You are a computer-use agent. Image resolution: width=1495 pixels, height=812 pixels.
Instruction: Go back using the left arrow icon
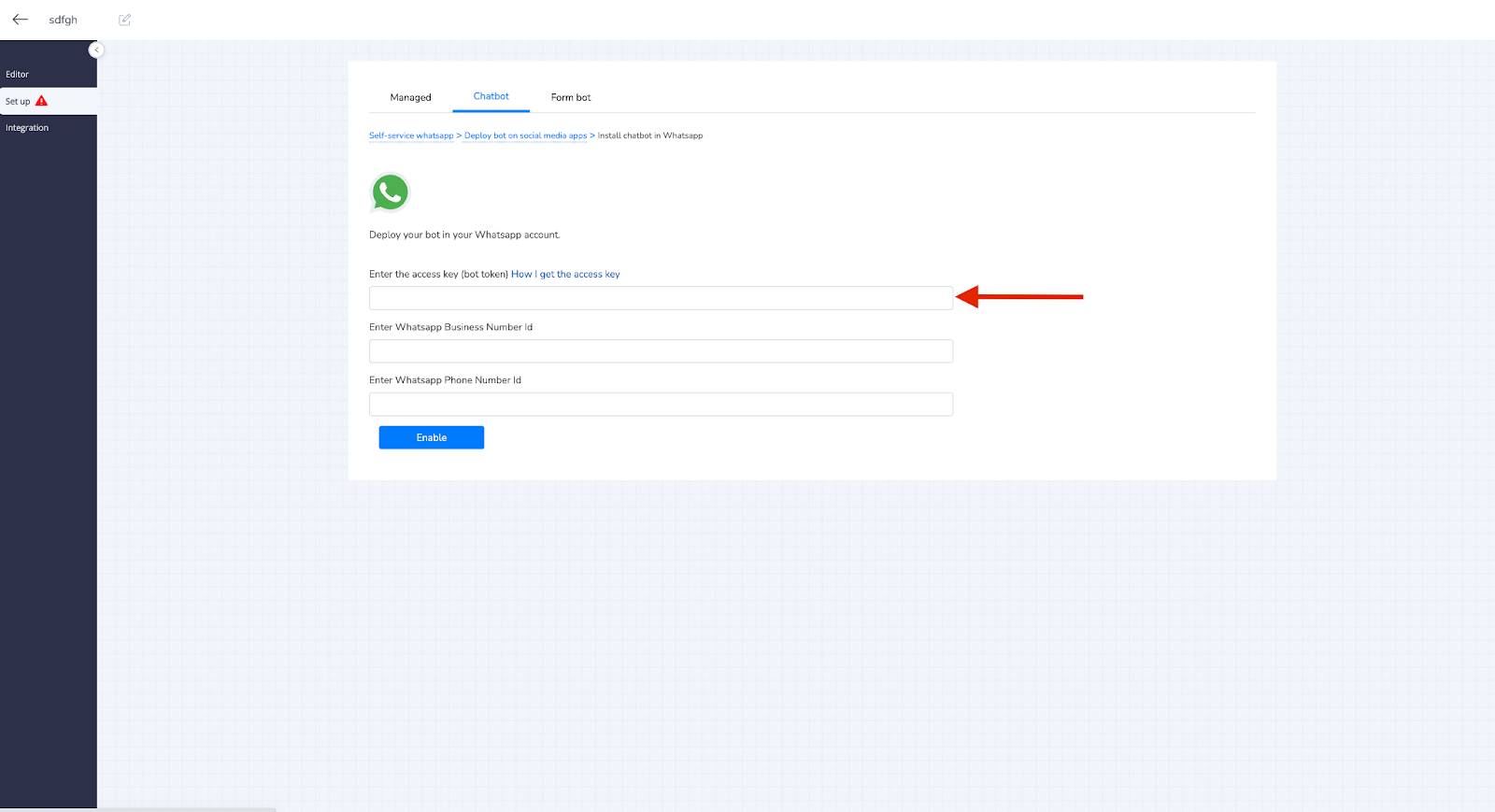tap(20, 20)
